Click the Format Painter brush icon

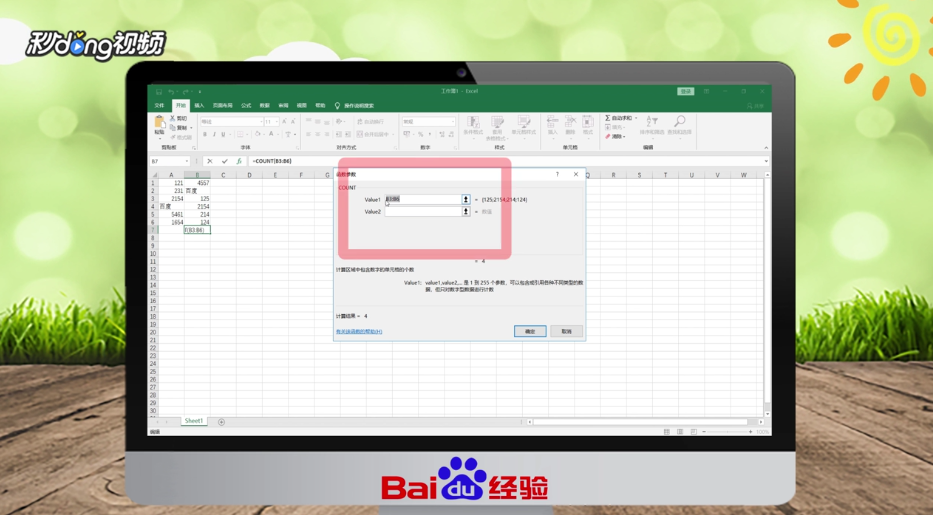coord(173,137)
